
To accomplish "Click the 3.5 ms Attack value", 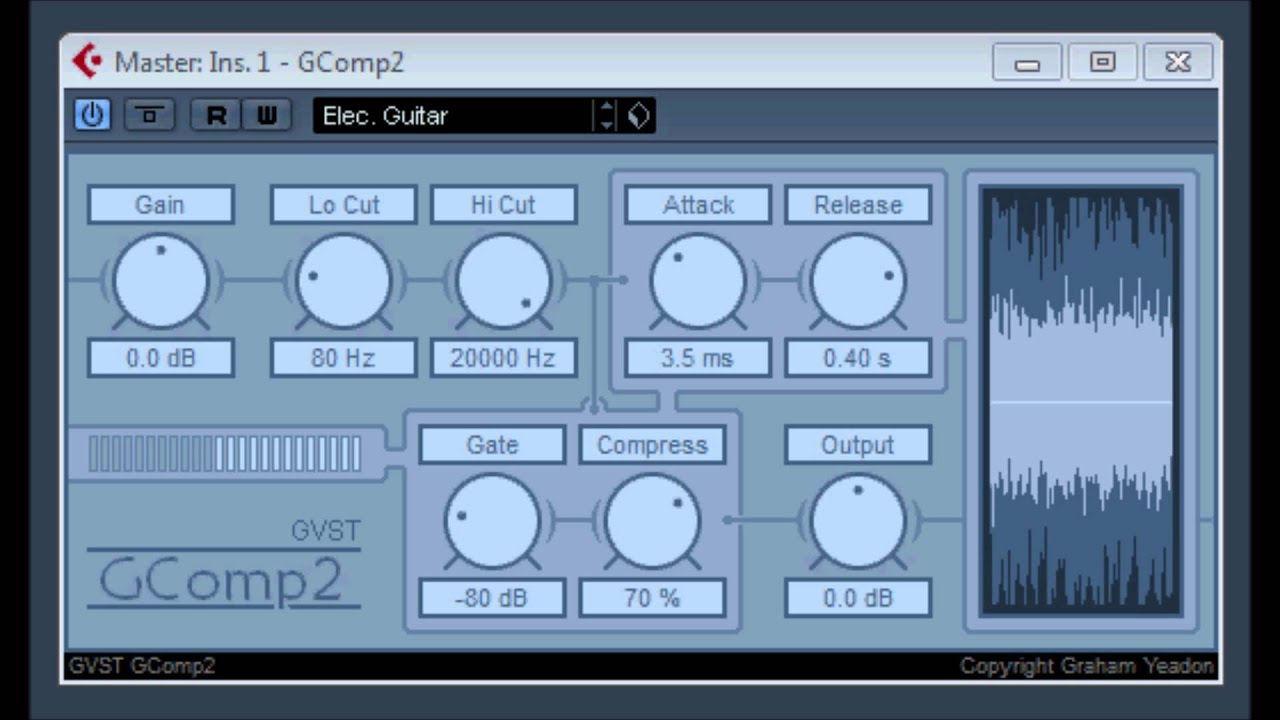I will point(698,358).
